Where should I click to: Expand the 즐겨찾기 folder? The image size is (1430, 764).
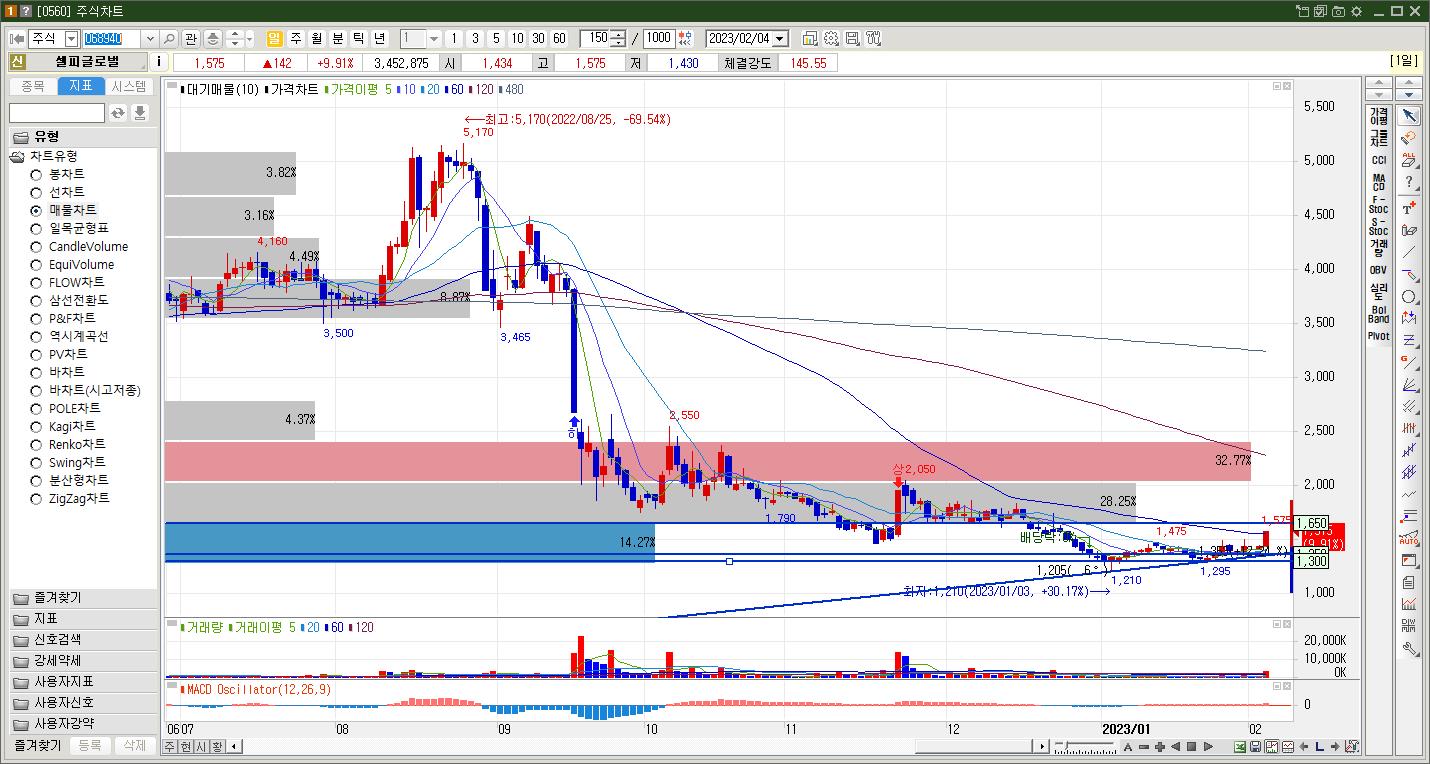click(x=84, y=598)
